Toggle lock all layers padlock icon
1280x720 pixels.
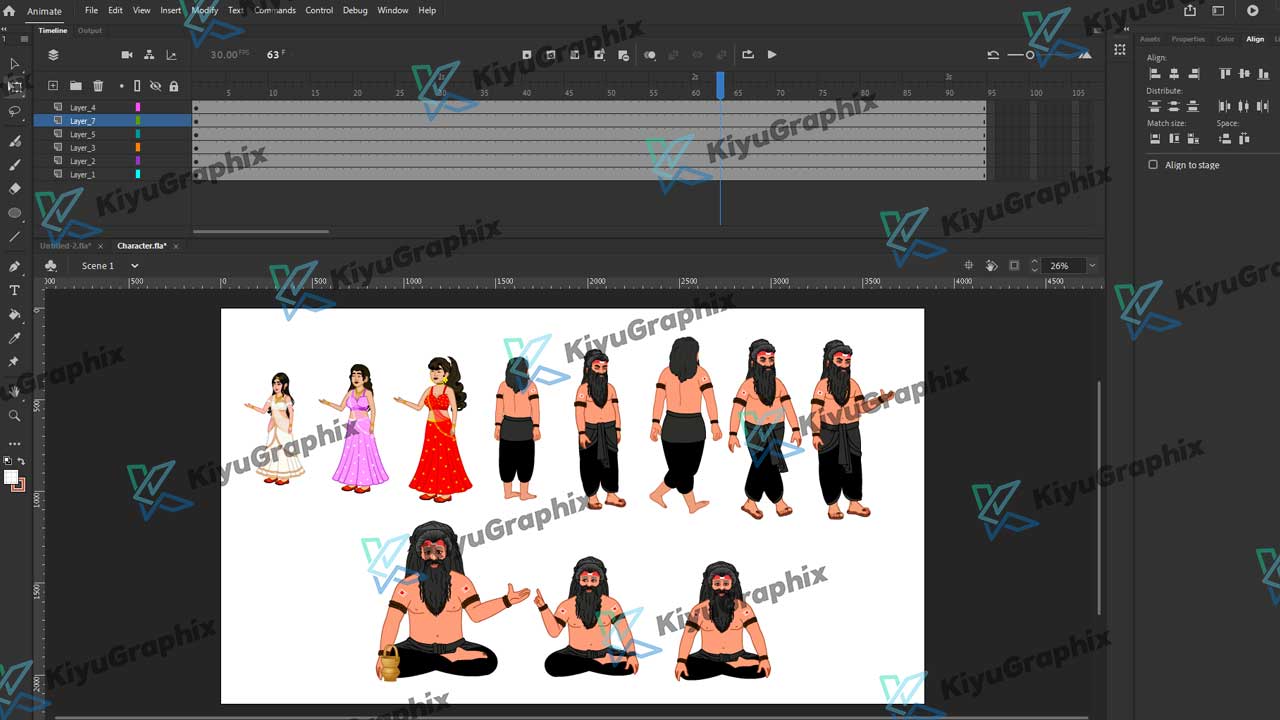pos(174,86)
